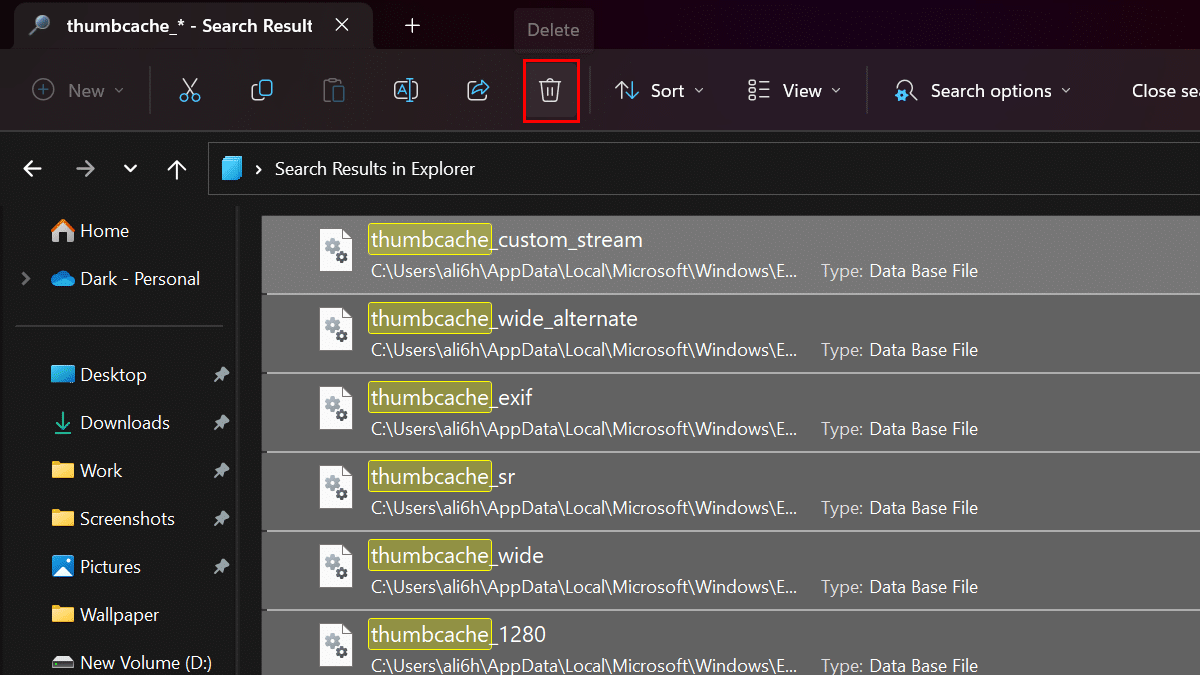The image size is (1200, 675).
Task: Click the Copy icon in toolbar
Action: pos(262,91)
